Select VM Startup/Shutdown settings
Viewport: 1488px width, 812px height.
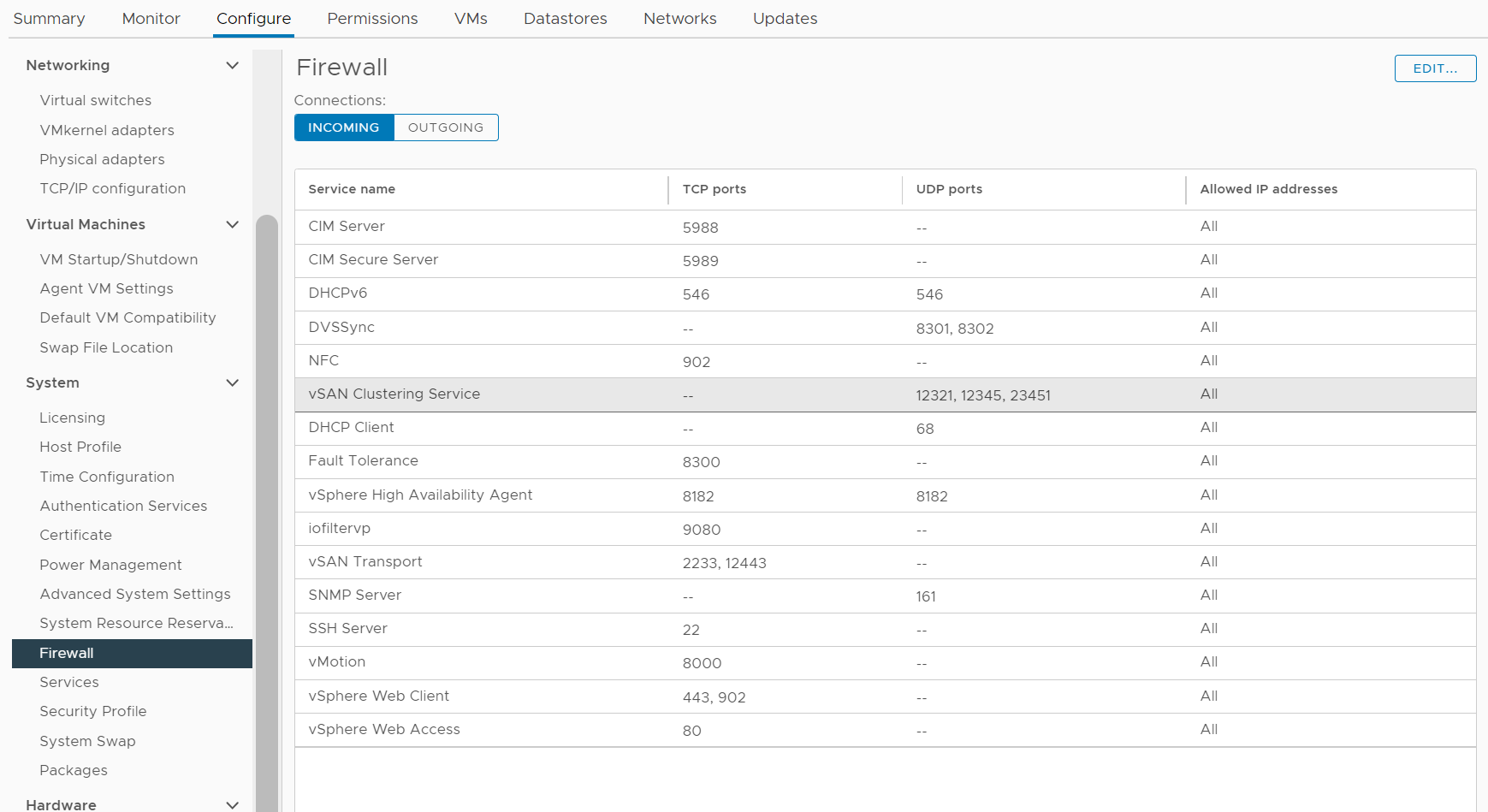tap(119, 259)
